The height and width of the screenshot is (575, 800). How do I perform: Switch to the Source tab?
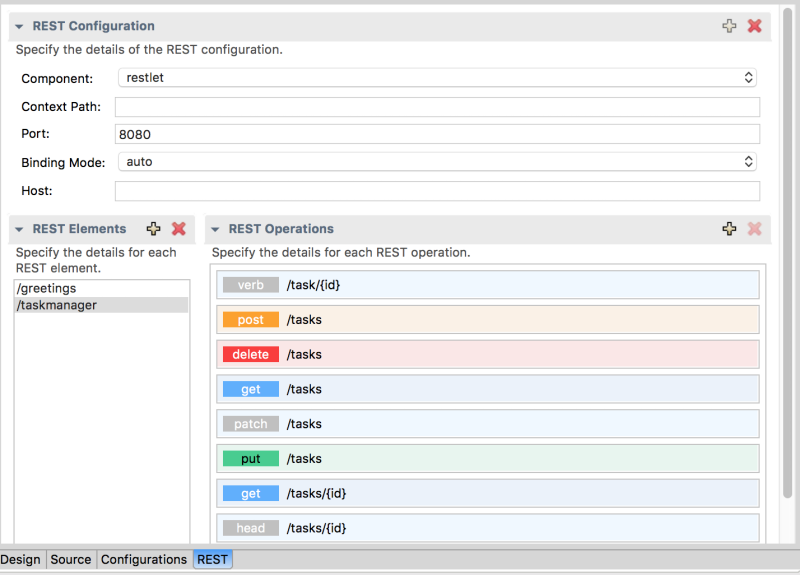pos(71,559)
